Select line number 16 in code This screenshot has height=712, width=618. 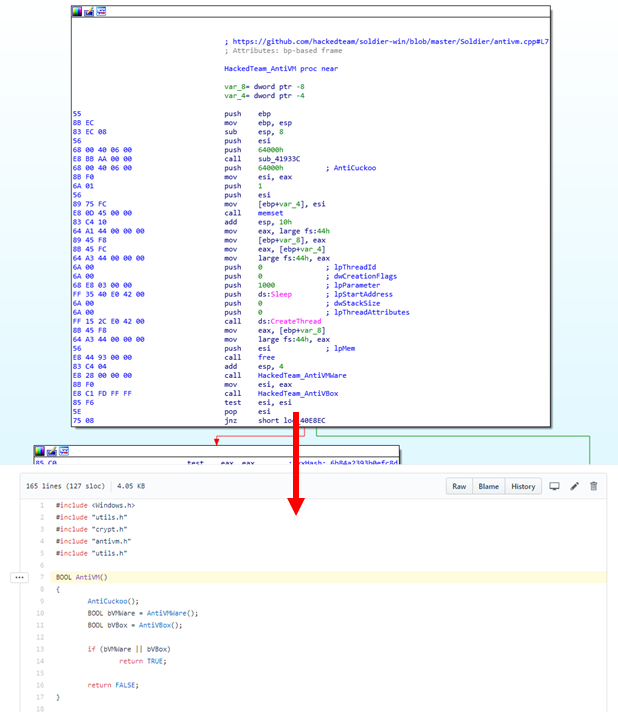click(x=41, y=685)
